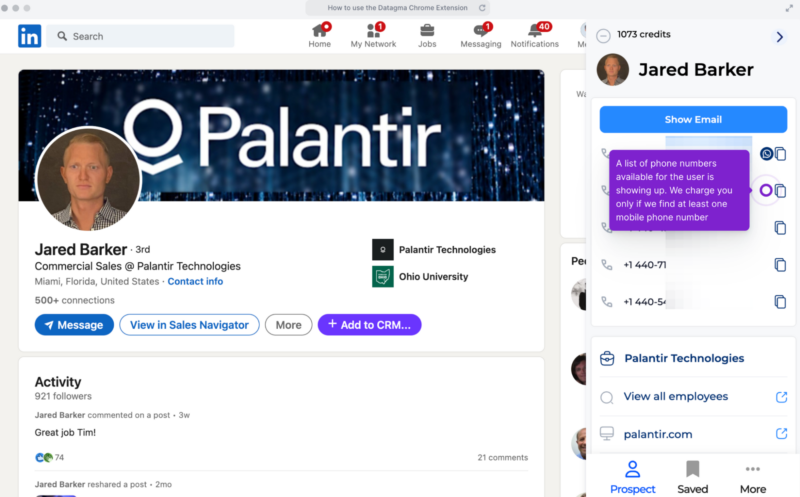Click the Ohio University logo icon
The image size is (800, 497).
[x=383, y=277]
